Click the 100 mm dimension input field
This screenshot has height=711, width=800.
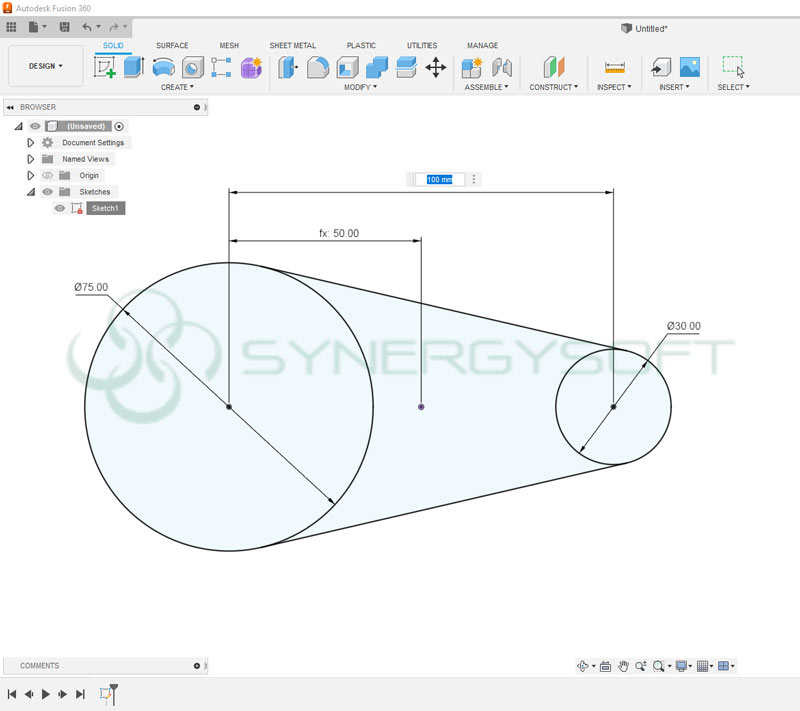(441, 178)
